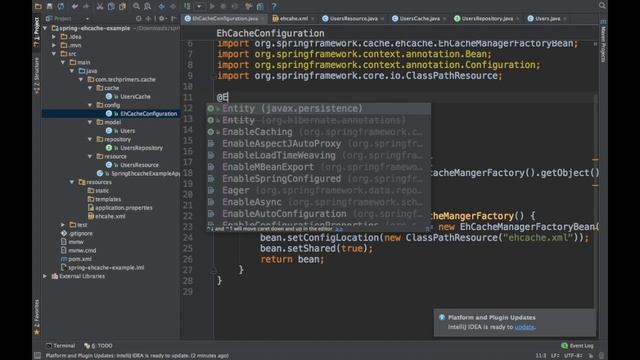Click the hide Project panel icon

[x=174, y=18]
